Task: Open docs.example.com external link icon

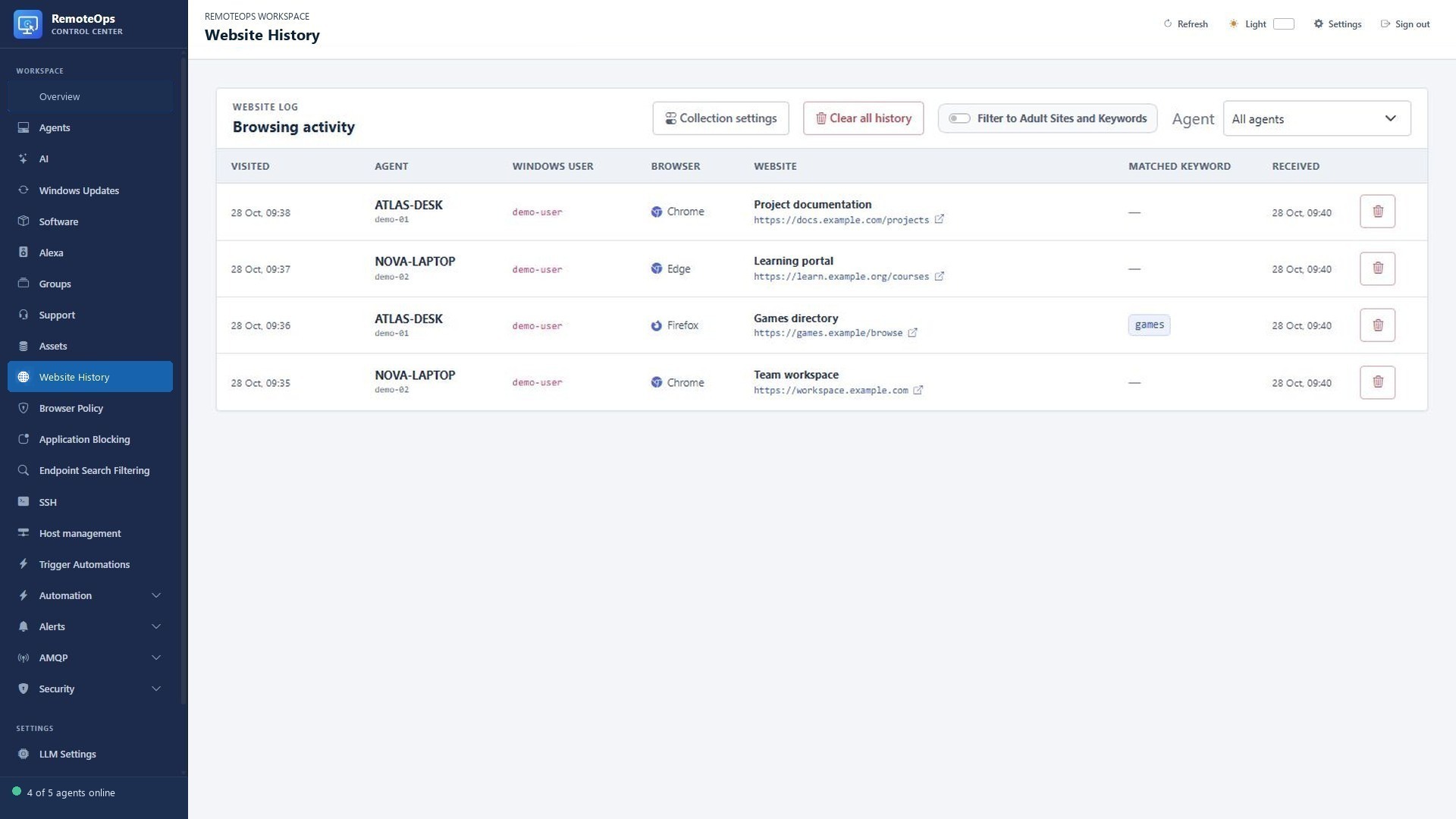Action: point(939,219)
